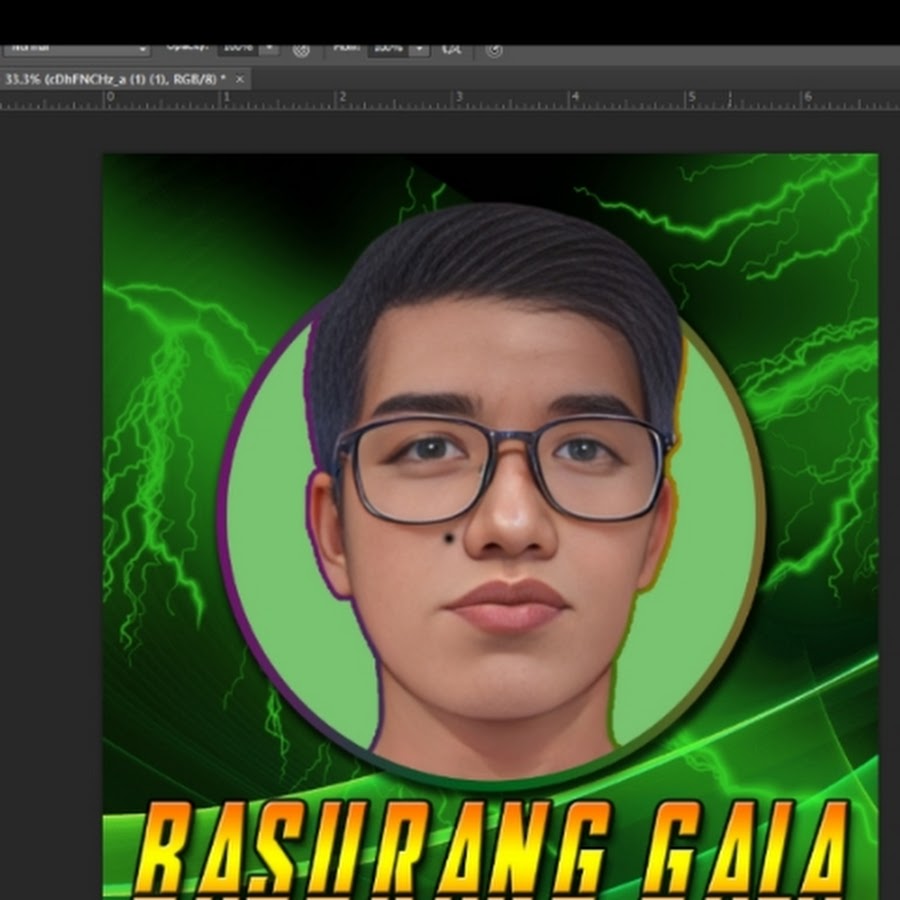Toggle pressure for size icon
The height and width of the screenshot is (900, 900).
click(494, 51)
